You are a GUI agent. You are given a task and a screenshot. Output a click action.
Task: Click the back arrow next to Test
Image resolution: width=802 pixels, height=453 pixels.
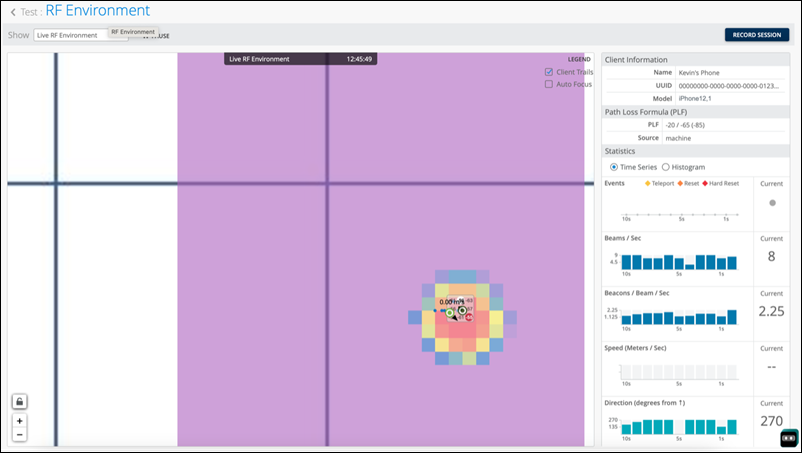coord(12,12)
